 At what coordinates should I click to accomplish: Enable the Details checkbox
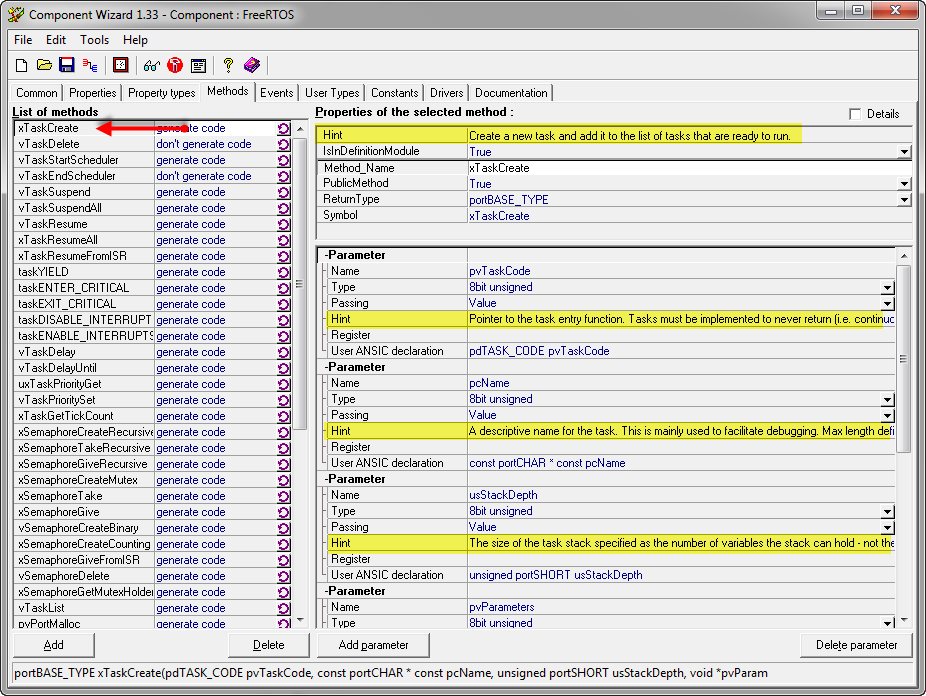click(855, 114)
